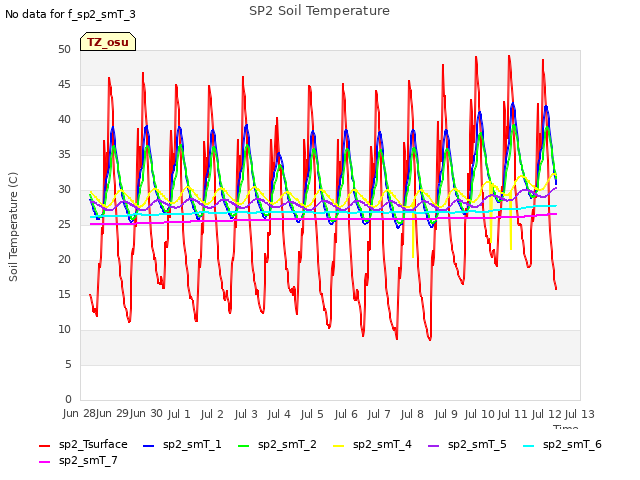640x480 pixels.
Task: Select the sp2_smT_6 legend label
Action: (x=572, y=444)
